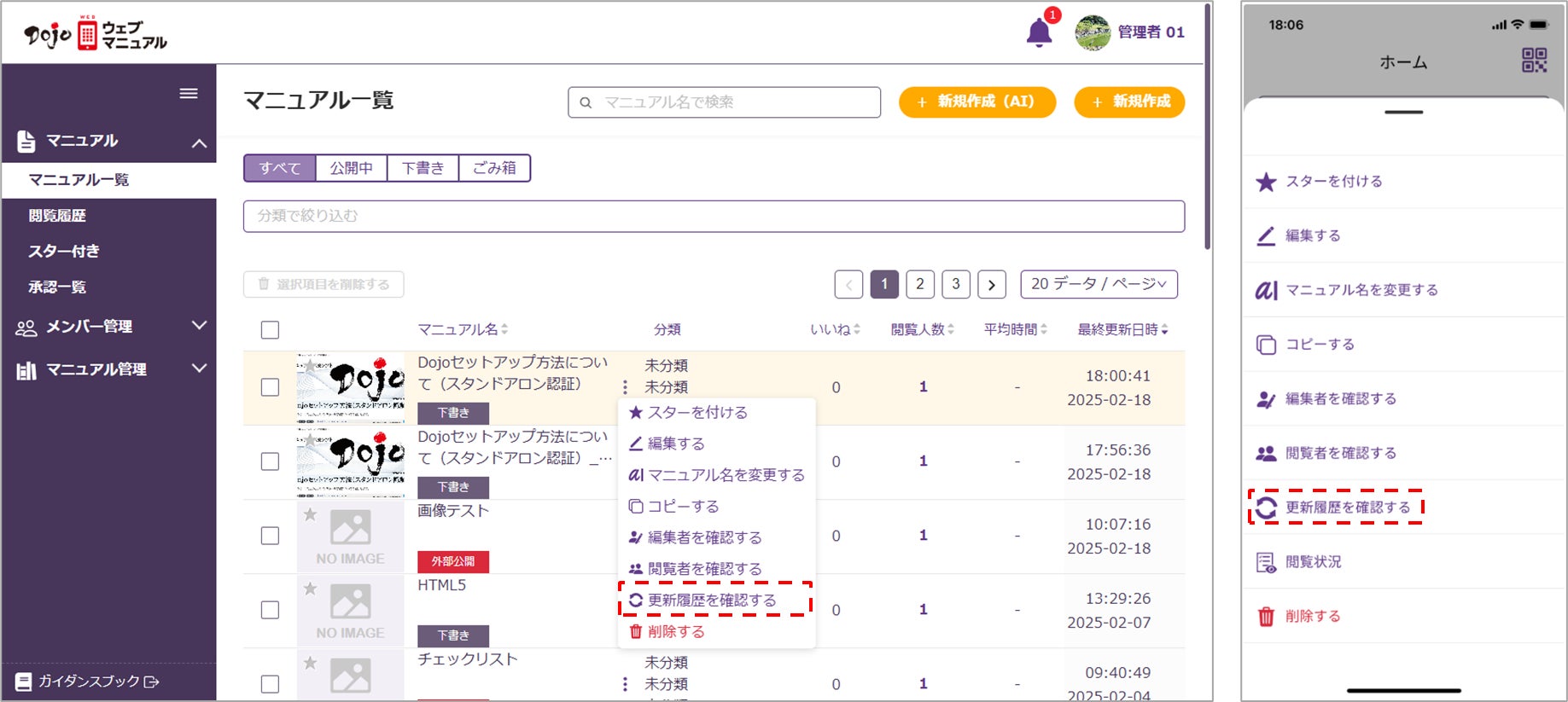Check the HTML5 row checkbox
1568x702 pixels.
coord(270,610)
